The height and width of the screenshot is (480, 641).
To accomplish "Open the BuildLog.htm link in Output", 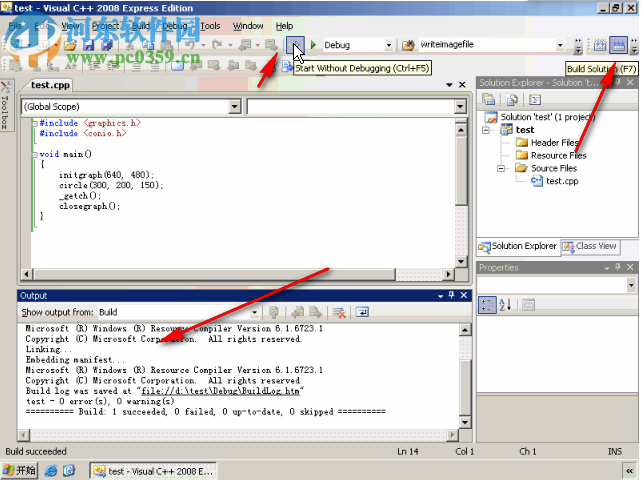I will tap(220, 391).
